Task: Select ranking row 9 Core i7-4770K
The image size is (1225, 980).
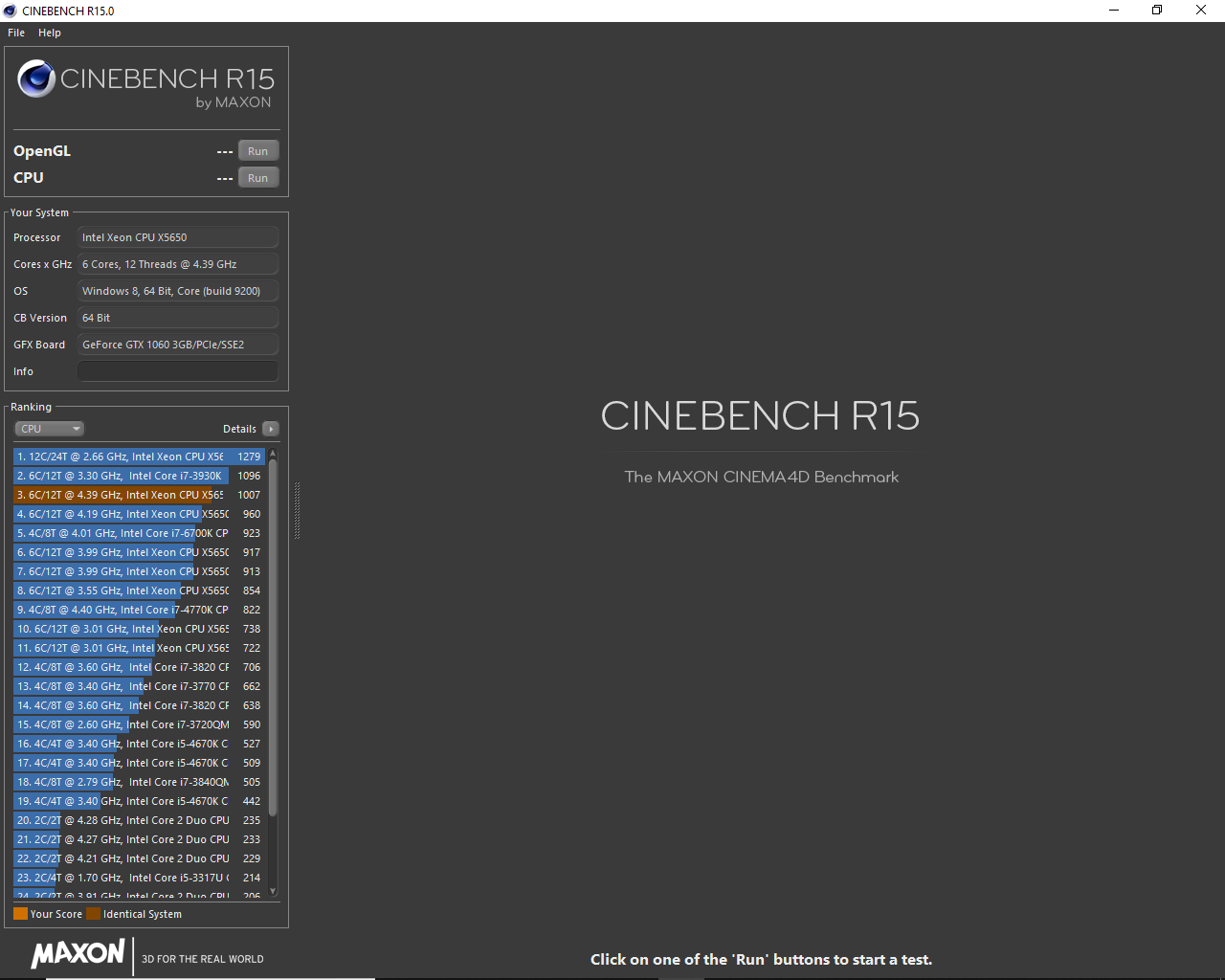Action: [x=140, y=610]
